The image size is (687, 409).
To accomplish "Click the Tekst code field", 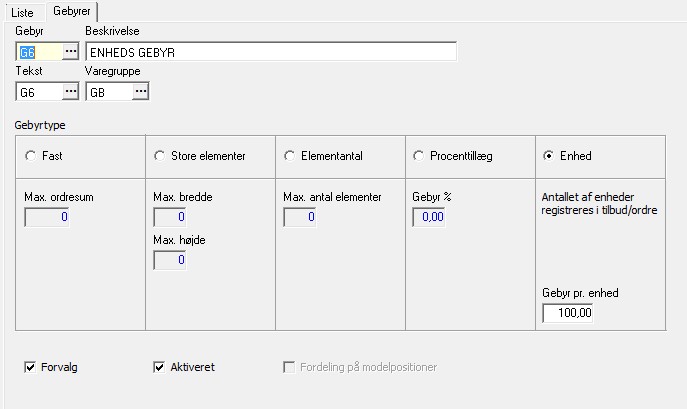I will pos(38,92).
